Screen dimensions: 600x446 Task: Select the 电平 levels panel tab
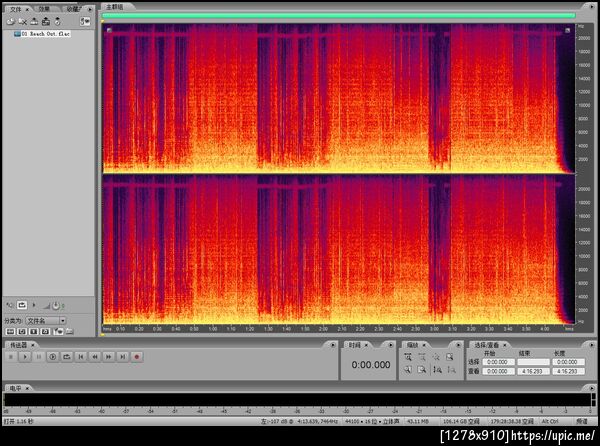[16, 388]
